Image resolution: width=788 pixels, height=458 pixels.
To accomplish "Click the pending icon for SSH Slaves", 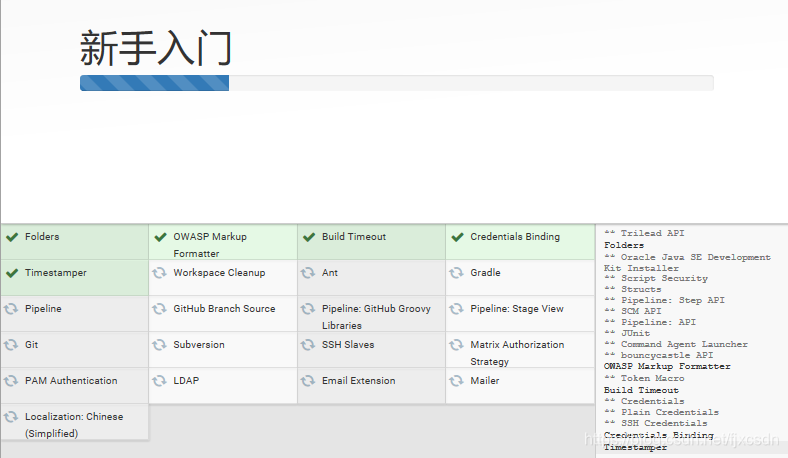I will (x=308, y=345).
